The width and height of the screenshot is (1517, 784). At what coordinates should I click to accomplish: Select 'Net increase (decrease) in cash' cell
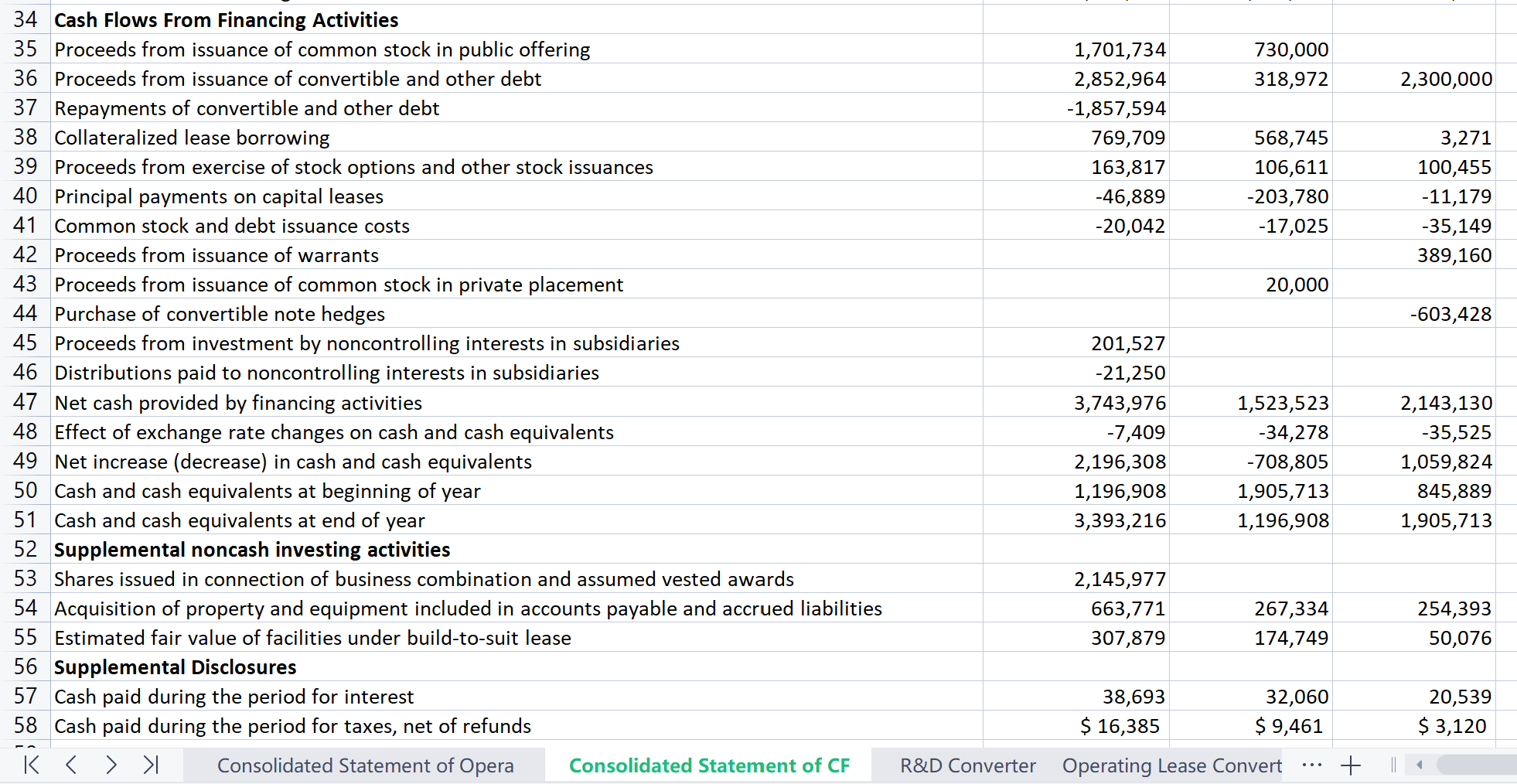click(516, 461)
